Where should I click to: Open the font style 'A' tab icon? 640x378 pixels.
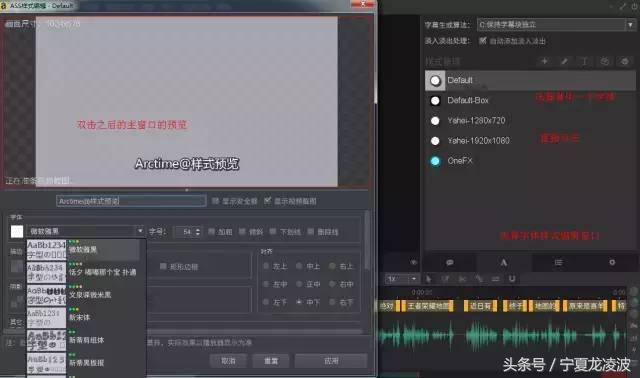504,262
